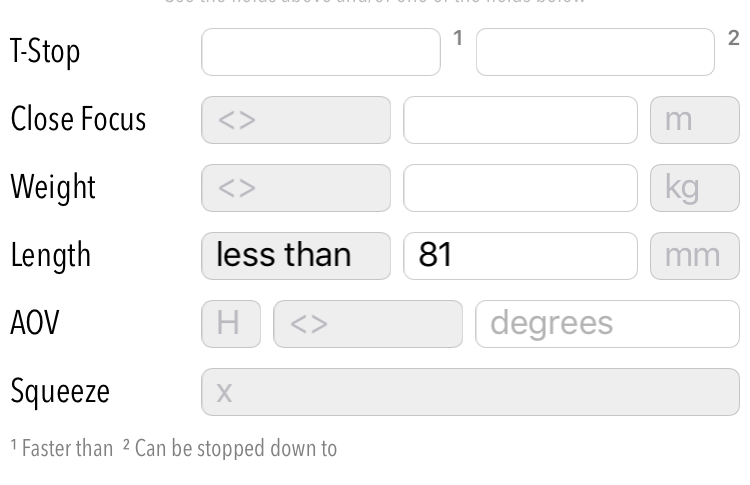Open the Close Focus comparison dropdown
The height and width of the screenshot is (485, 750).
296,120
